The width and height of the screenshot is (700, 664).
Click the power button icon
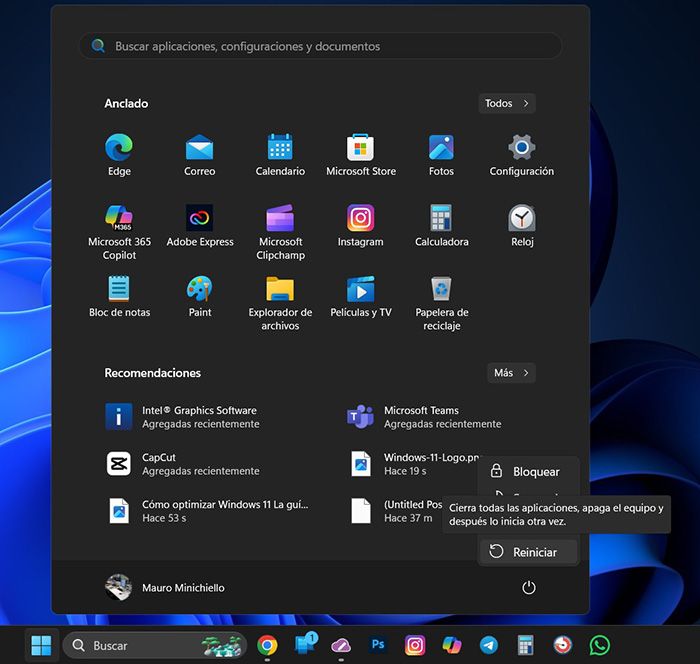(x=529, y=588)
